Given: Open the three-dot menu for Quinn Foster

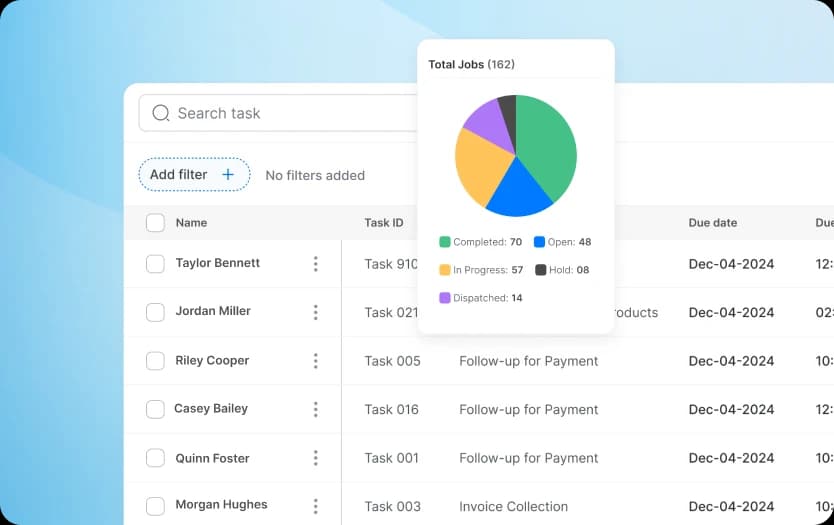Looking at the screenshot, I should tap(315, 457).
